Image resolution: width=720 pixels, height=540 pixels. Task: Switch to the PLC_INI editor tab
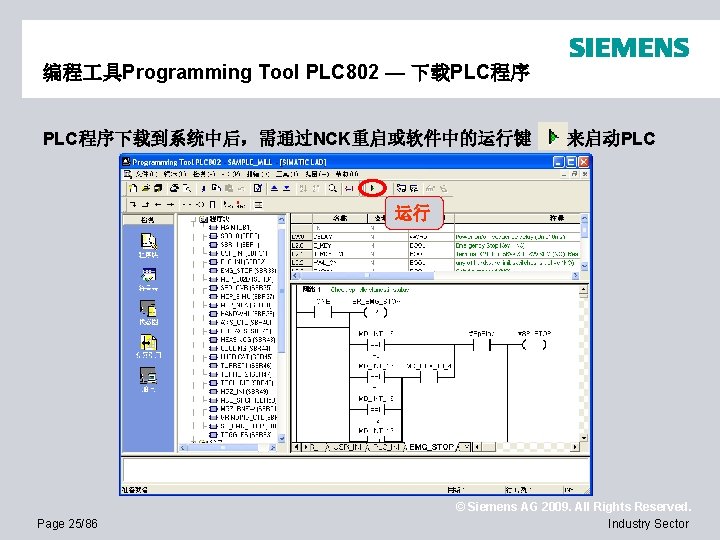387,446
